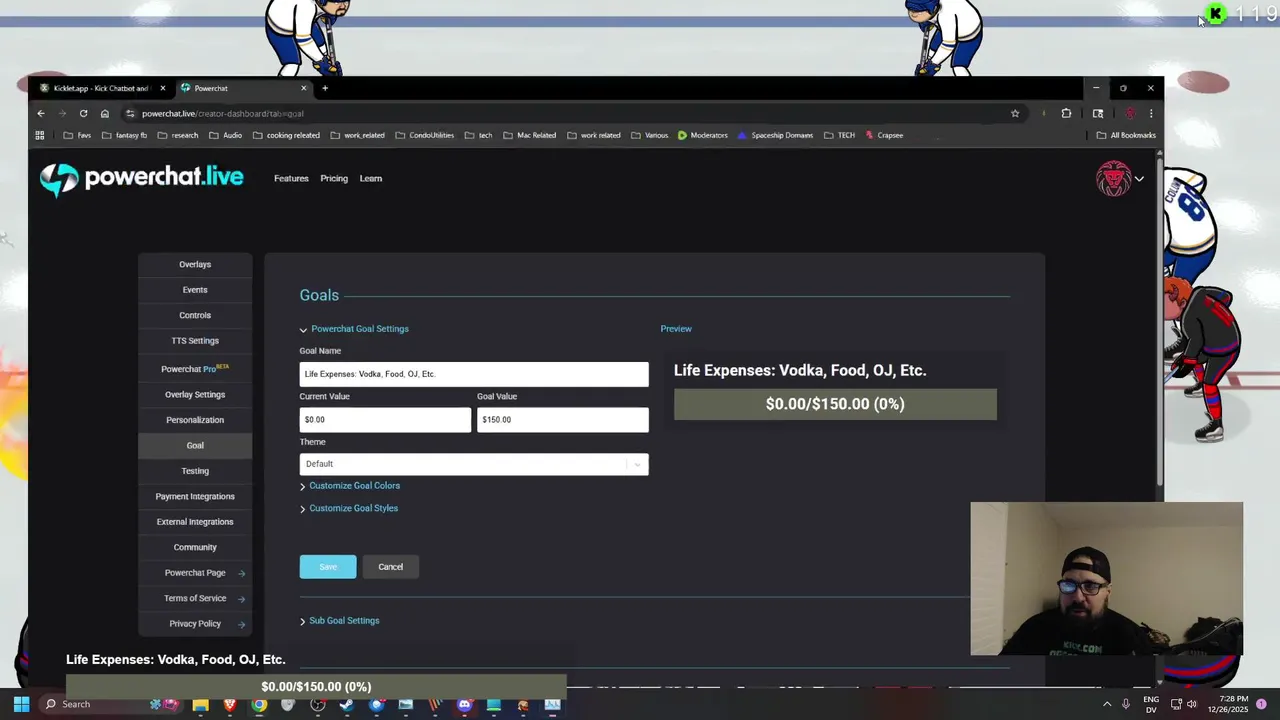This screenshot has height=720, width=1280.
Task: Open Chrome three-dot menu
Action: (1151, 113)
